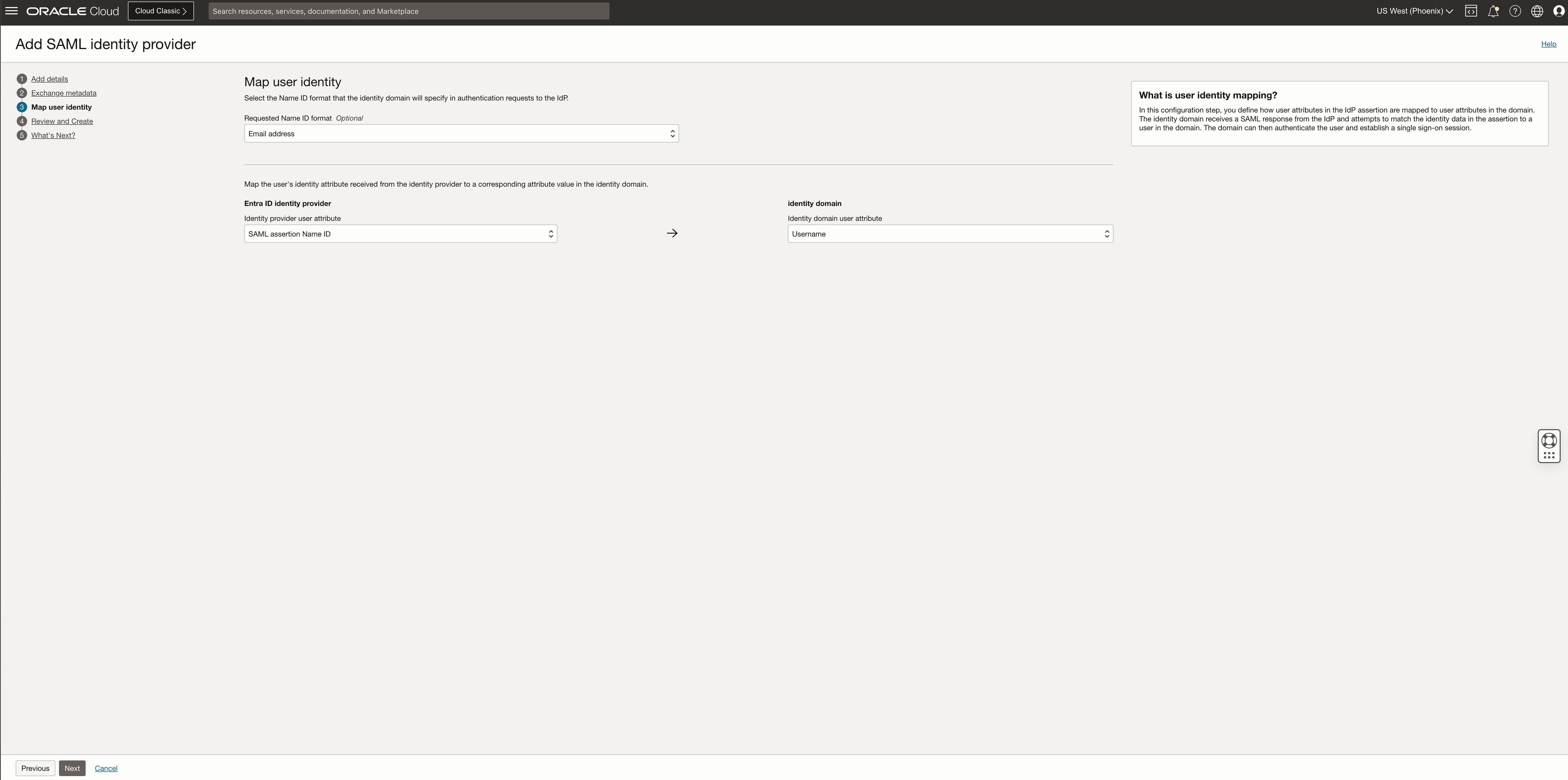
Task: Jump to the What's Next? step
Action: coord(53,135)
